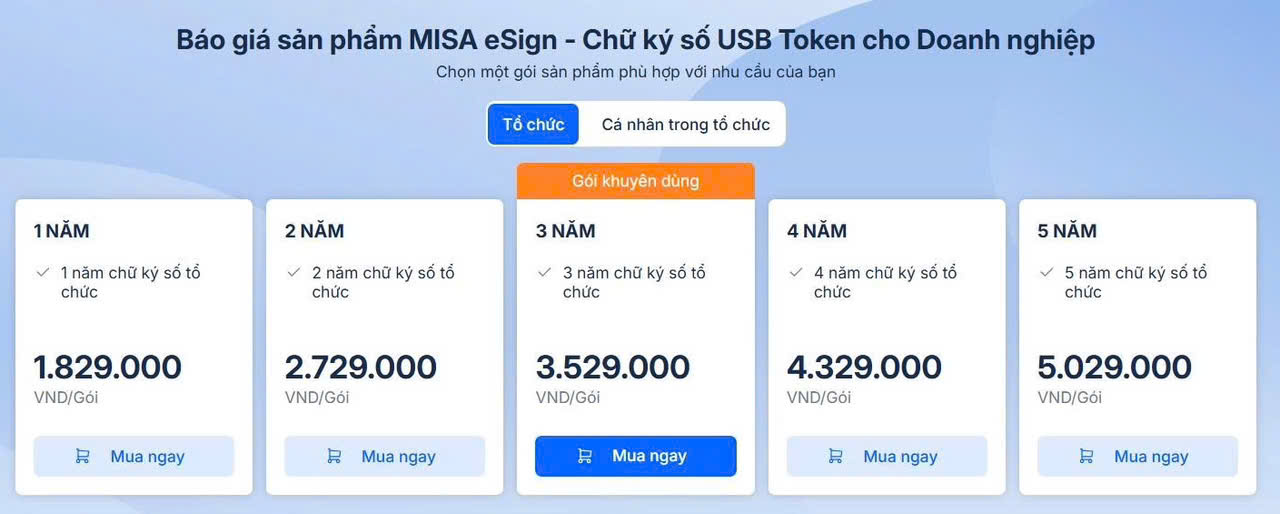
Task: Buy the 1 NĂM package with Mua ngay
Action: click(x=134, y=456)
